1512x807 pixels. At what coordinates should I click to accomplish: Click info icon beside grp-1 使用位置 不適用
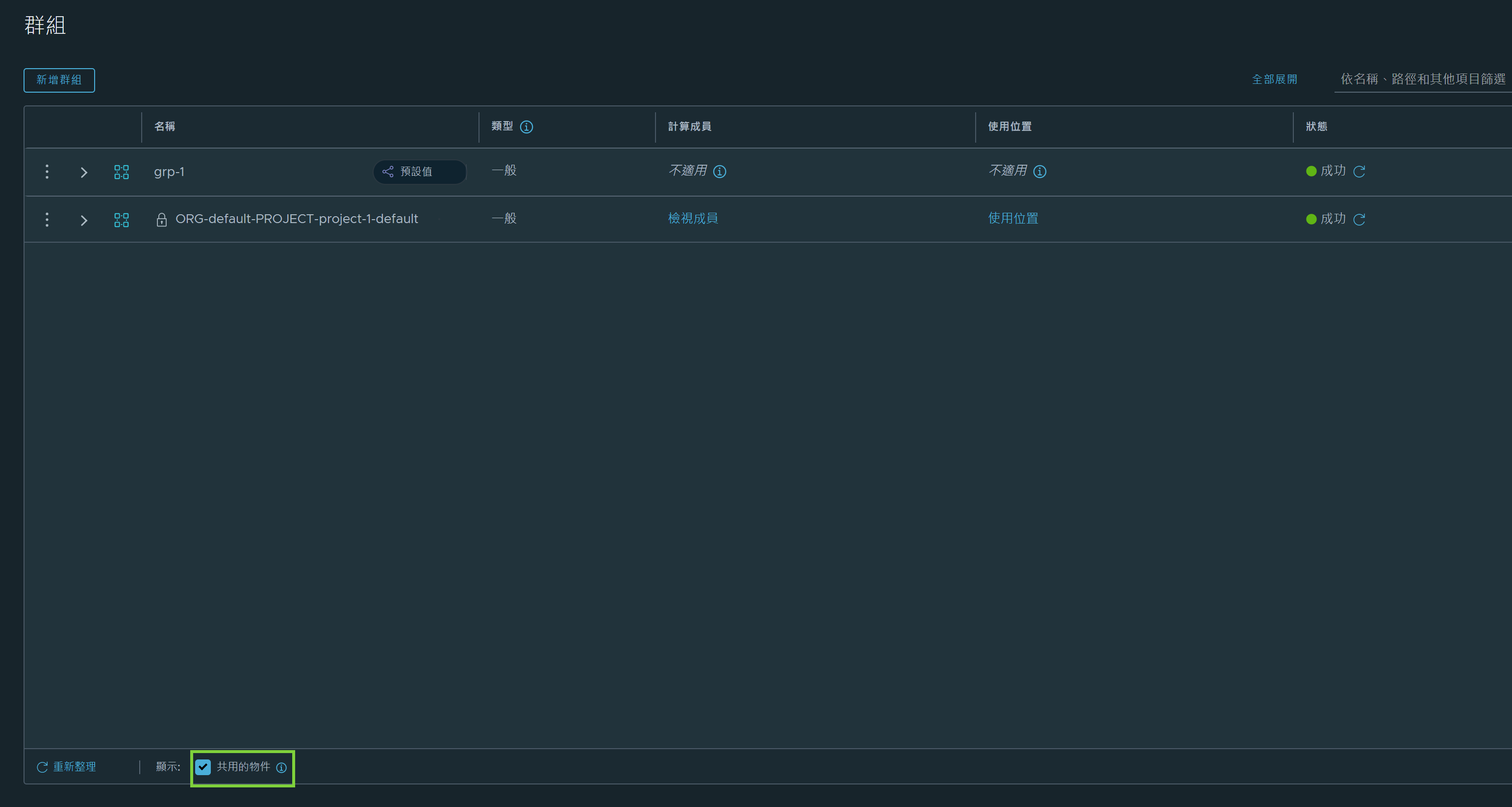[1039, 172]
